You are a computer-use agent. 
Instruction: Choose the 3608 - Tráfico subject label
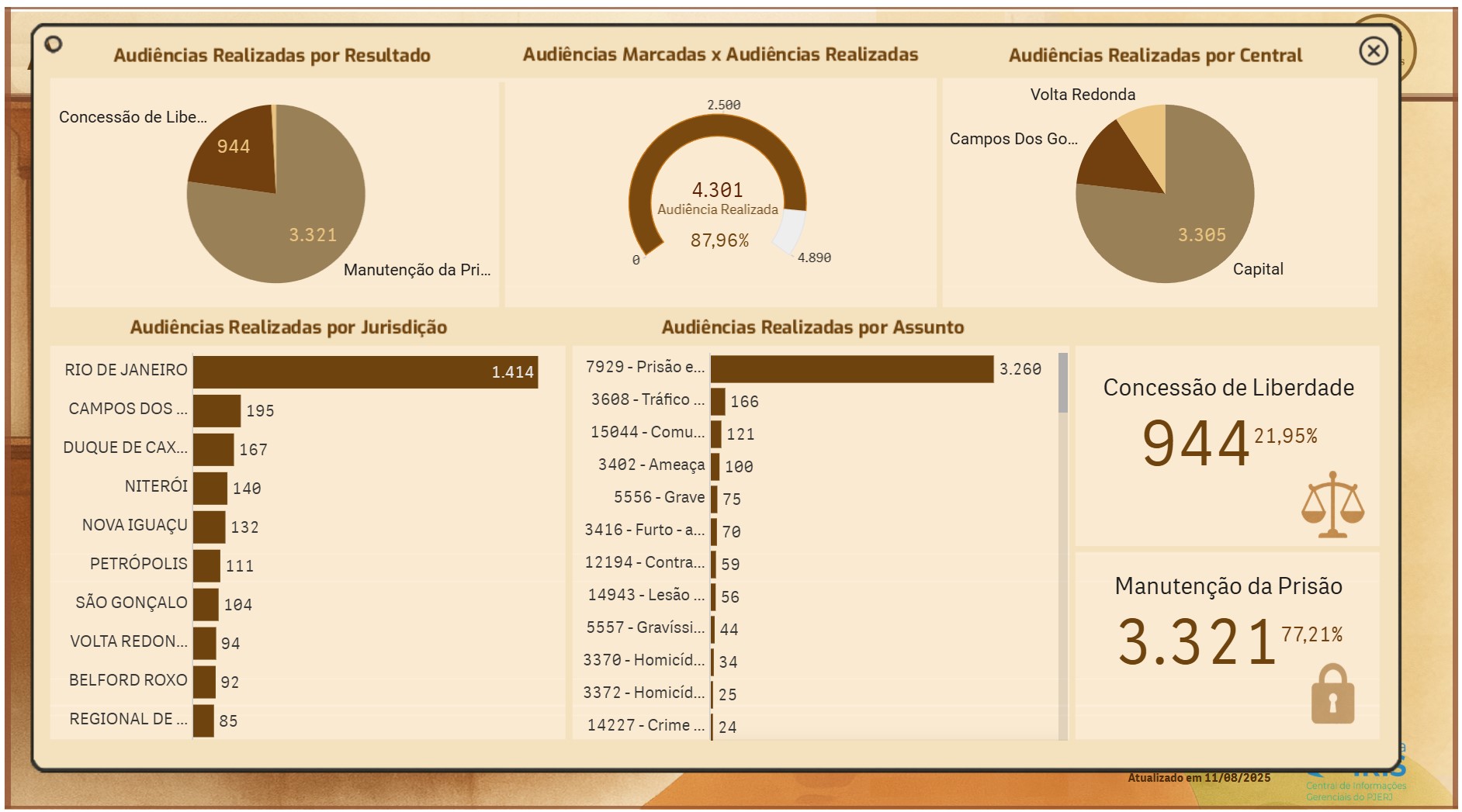pyautogui.click(x=647, y=399)
